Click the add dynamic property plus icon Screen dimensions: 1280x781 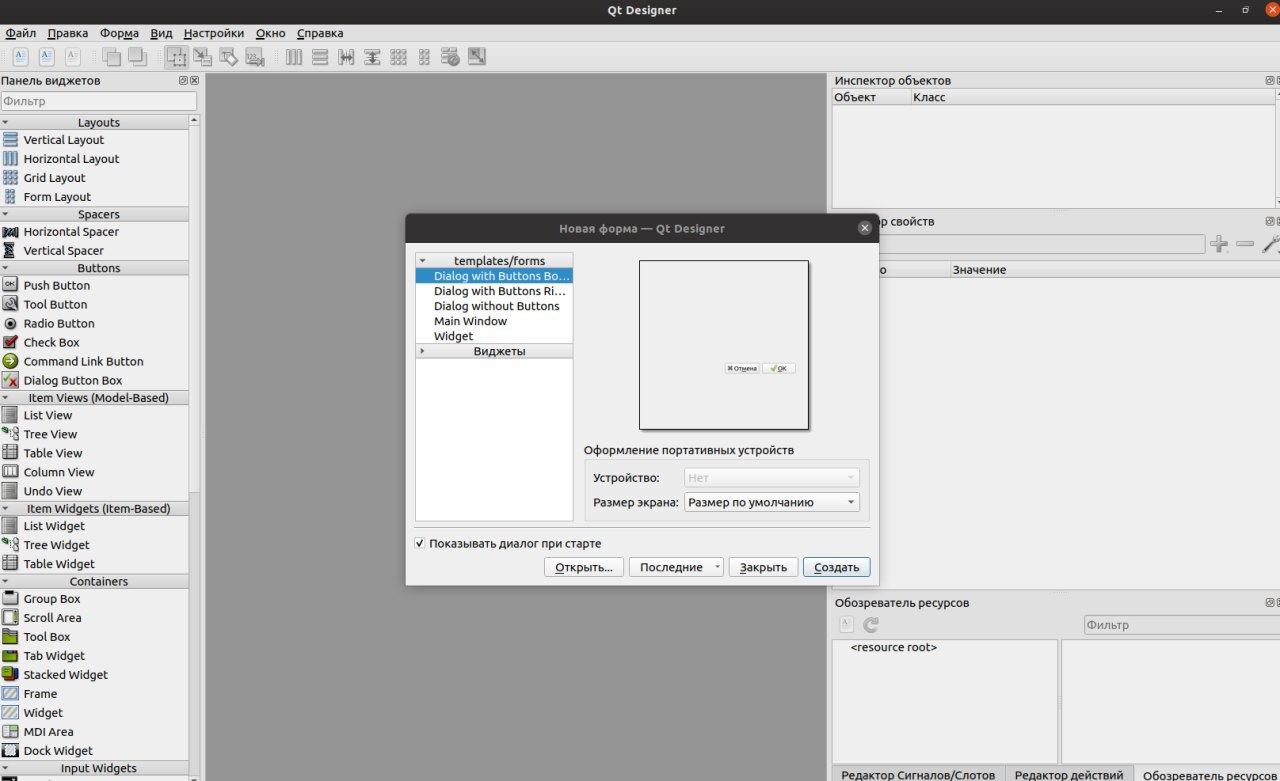tap(1218, 243)
